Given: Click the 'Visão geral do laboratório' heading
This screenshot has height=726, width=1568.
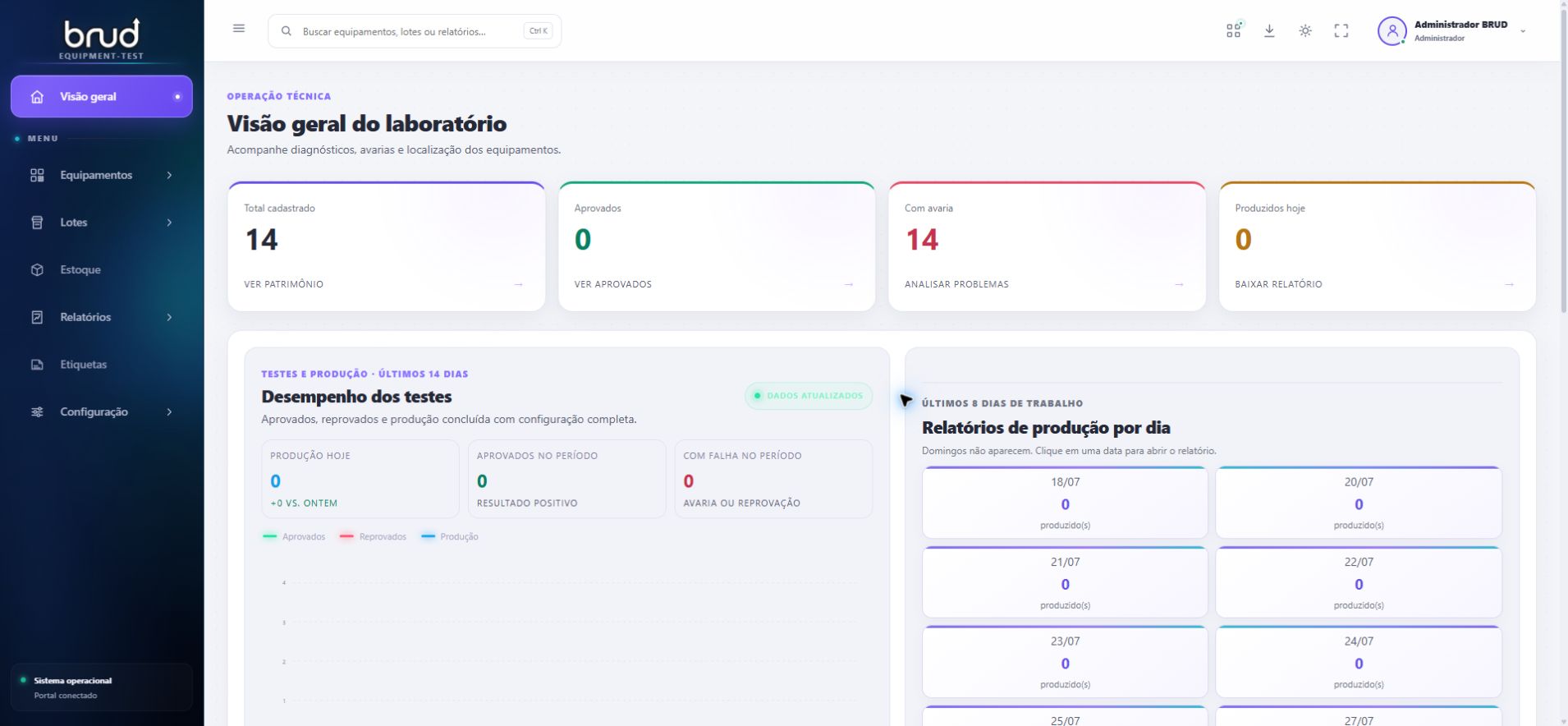Looking at the screenshot, I should click(x=367, y=124).
